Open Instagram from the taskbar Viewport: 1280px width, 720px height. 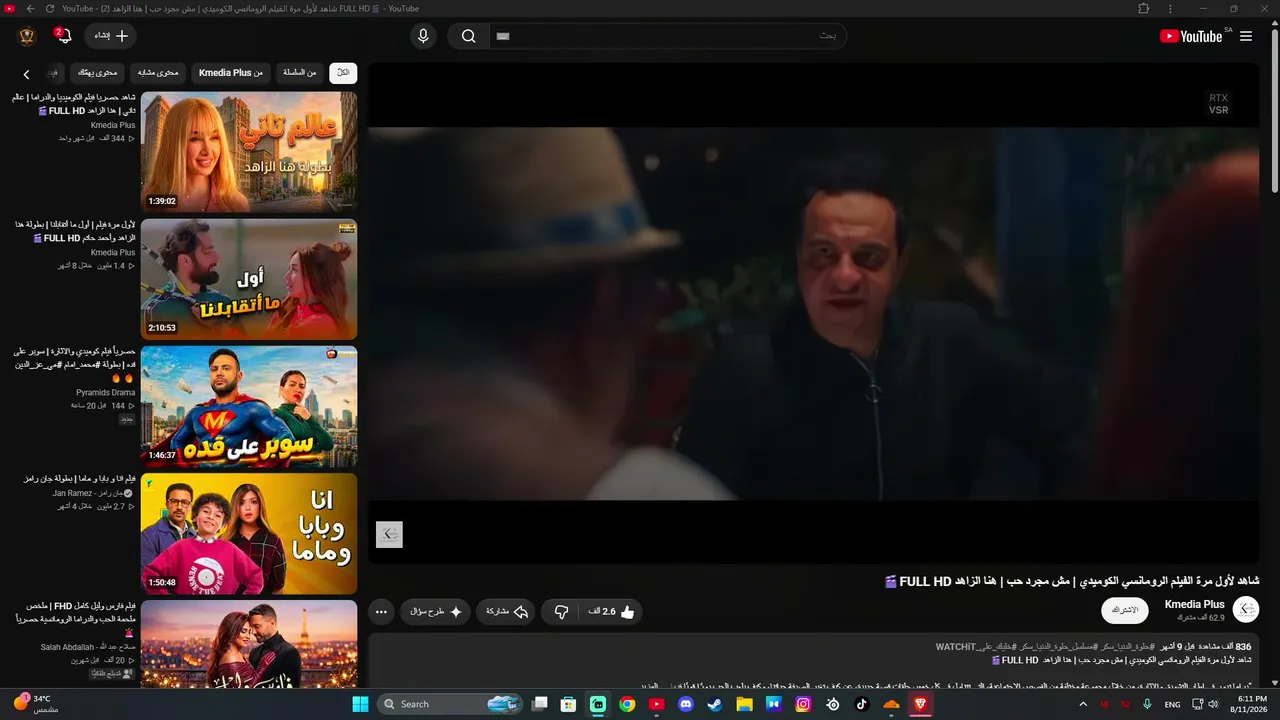click(x=803, y=704)
